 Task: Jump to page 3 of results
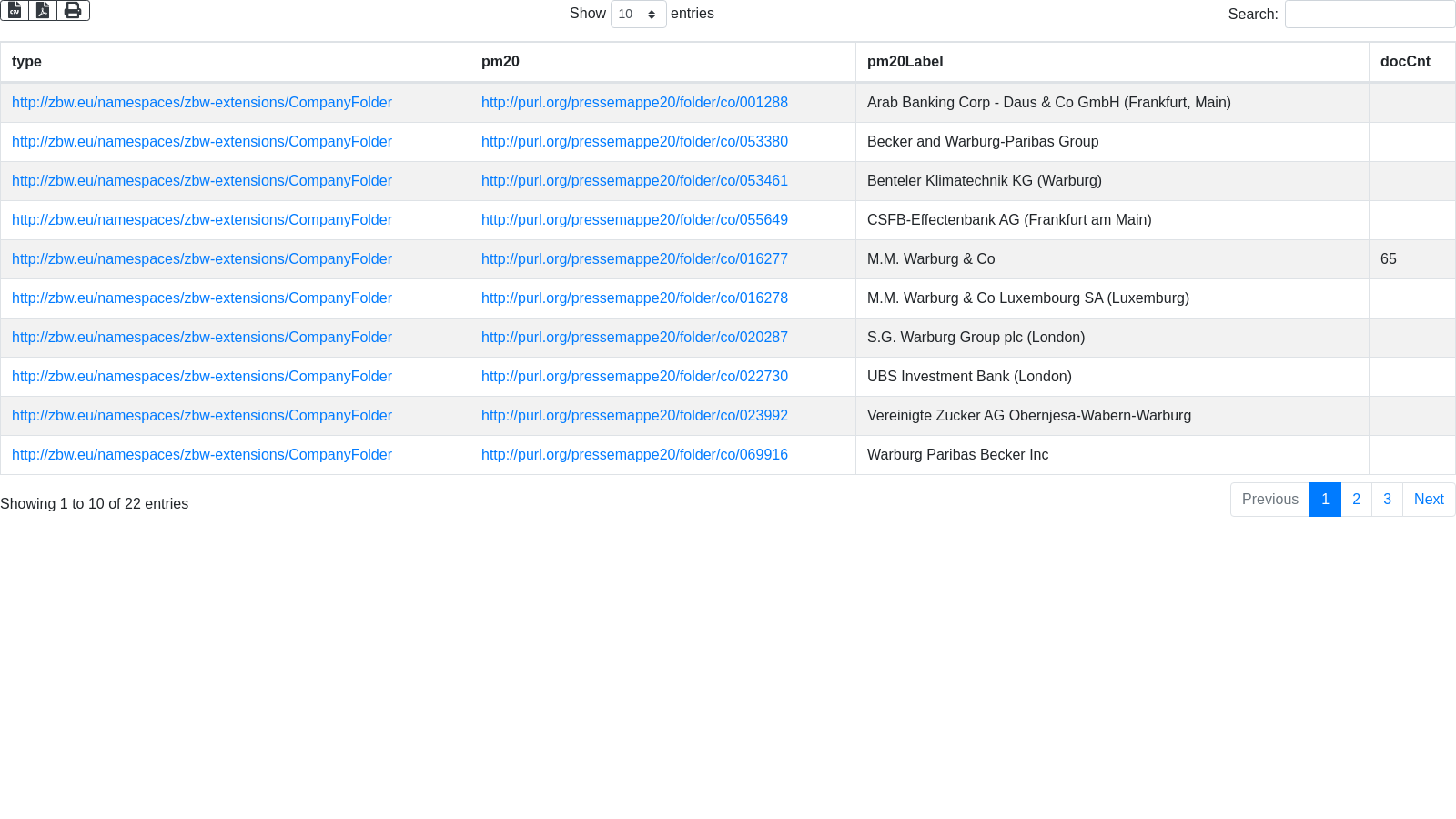[1387, 500]
